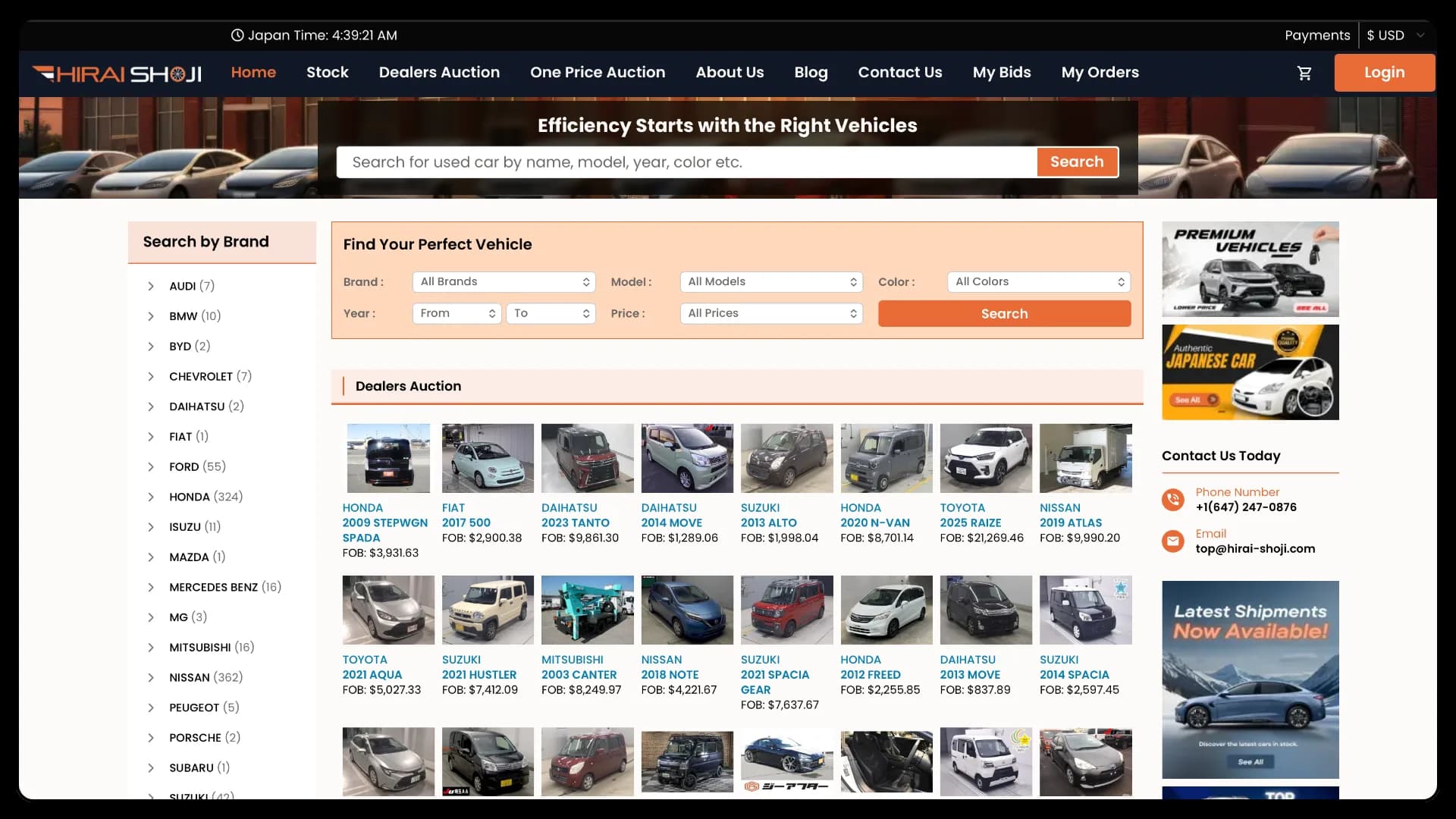This screenshot has height=819, width=1456.
Task: Expand the BYD brand chevron
Action: [x=151, y=347]
